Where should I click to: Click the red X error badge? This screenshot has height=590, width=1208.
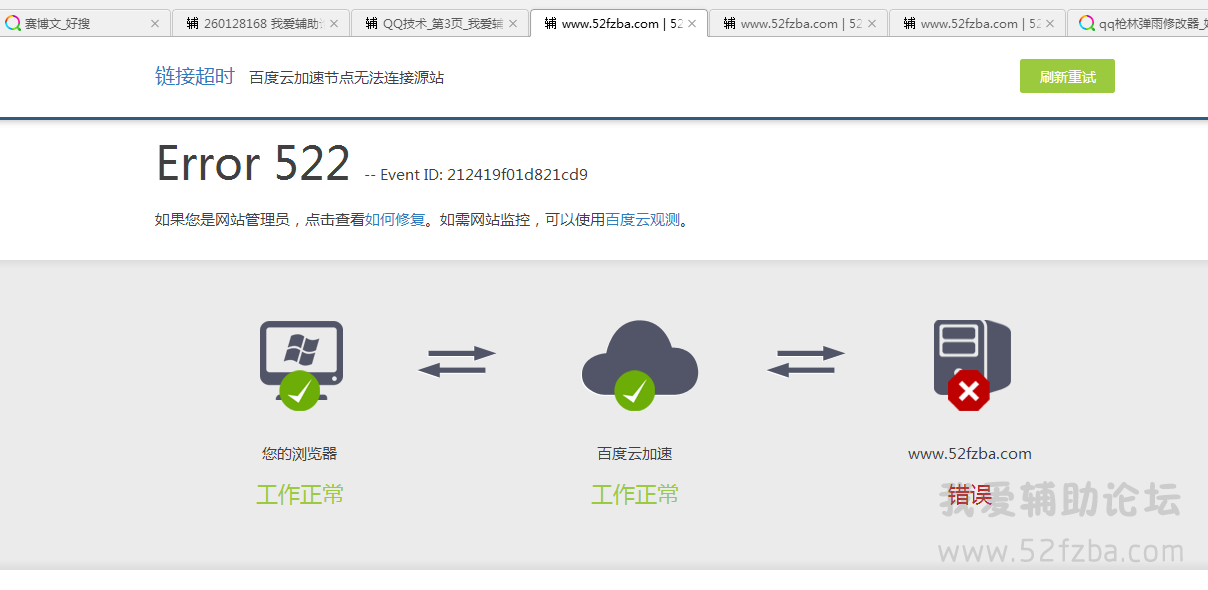tap(968, 391)
